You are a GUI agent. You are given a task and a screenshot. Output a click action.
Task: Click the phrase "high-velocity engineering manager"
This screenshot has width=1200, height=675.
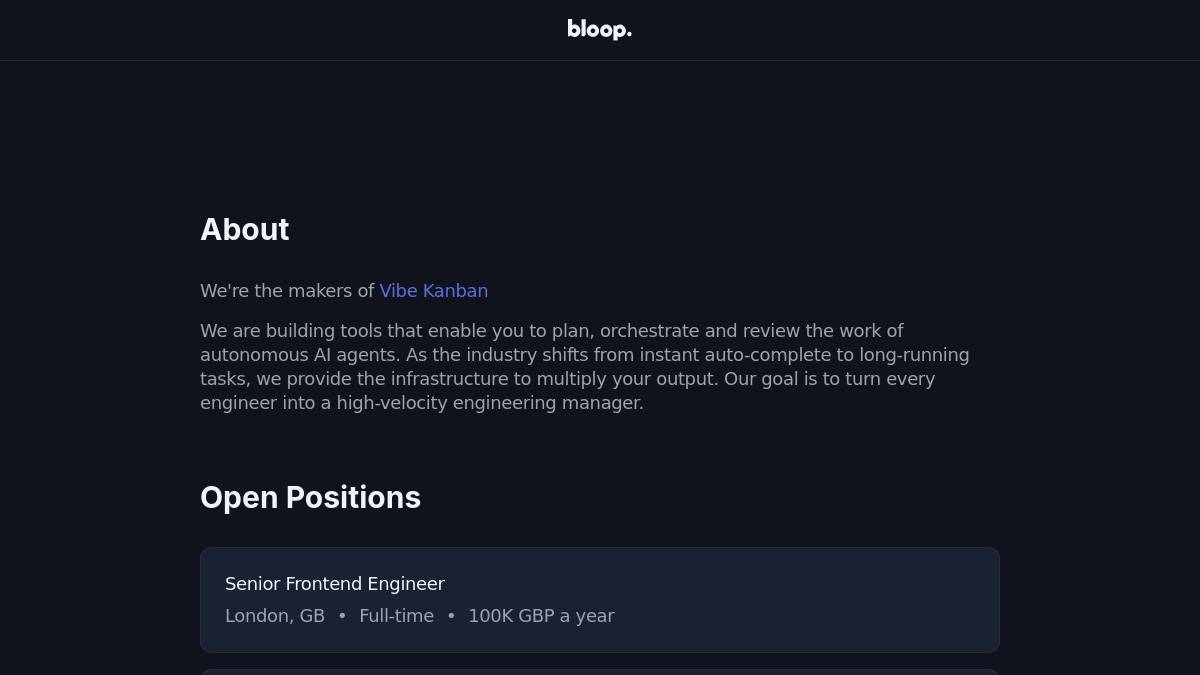click(x=489, y=403)
